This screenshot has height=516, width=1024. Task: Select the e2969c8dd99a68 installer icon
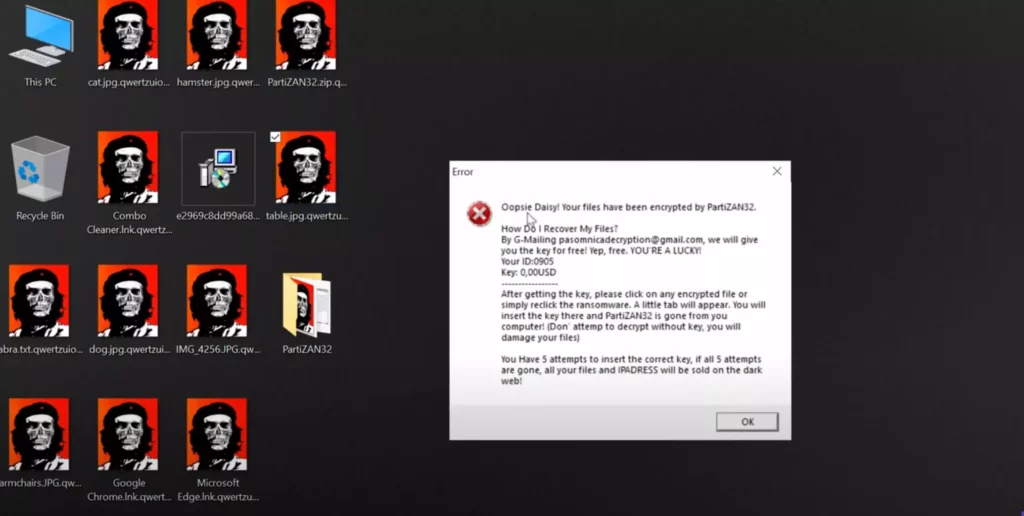pyautogui.click(x=218, y=169)
